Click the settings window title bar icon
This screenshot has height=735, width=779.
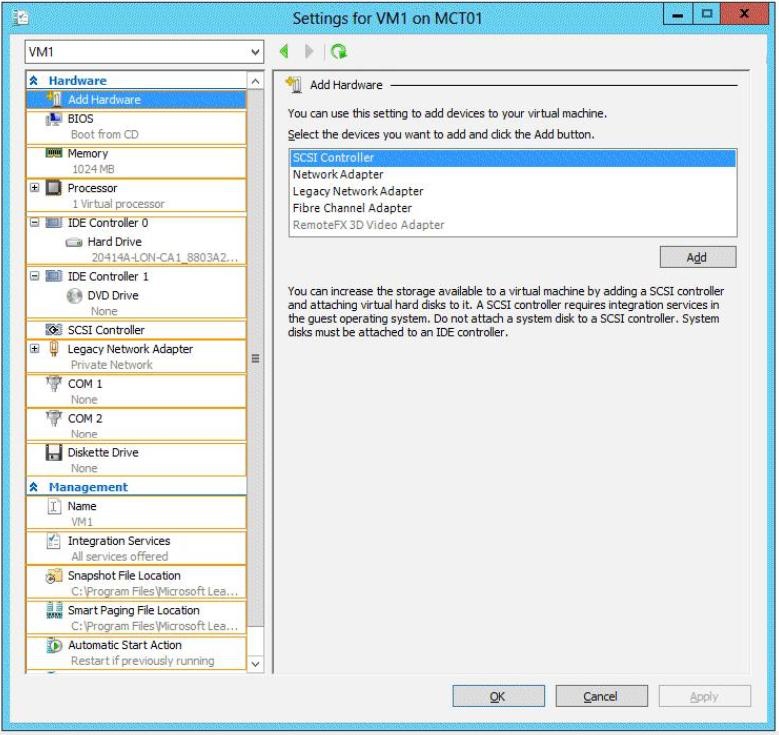click(20, 18)
